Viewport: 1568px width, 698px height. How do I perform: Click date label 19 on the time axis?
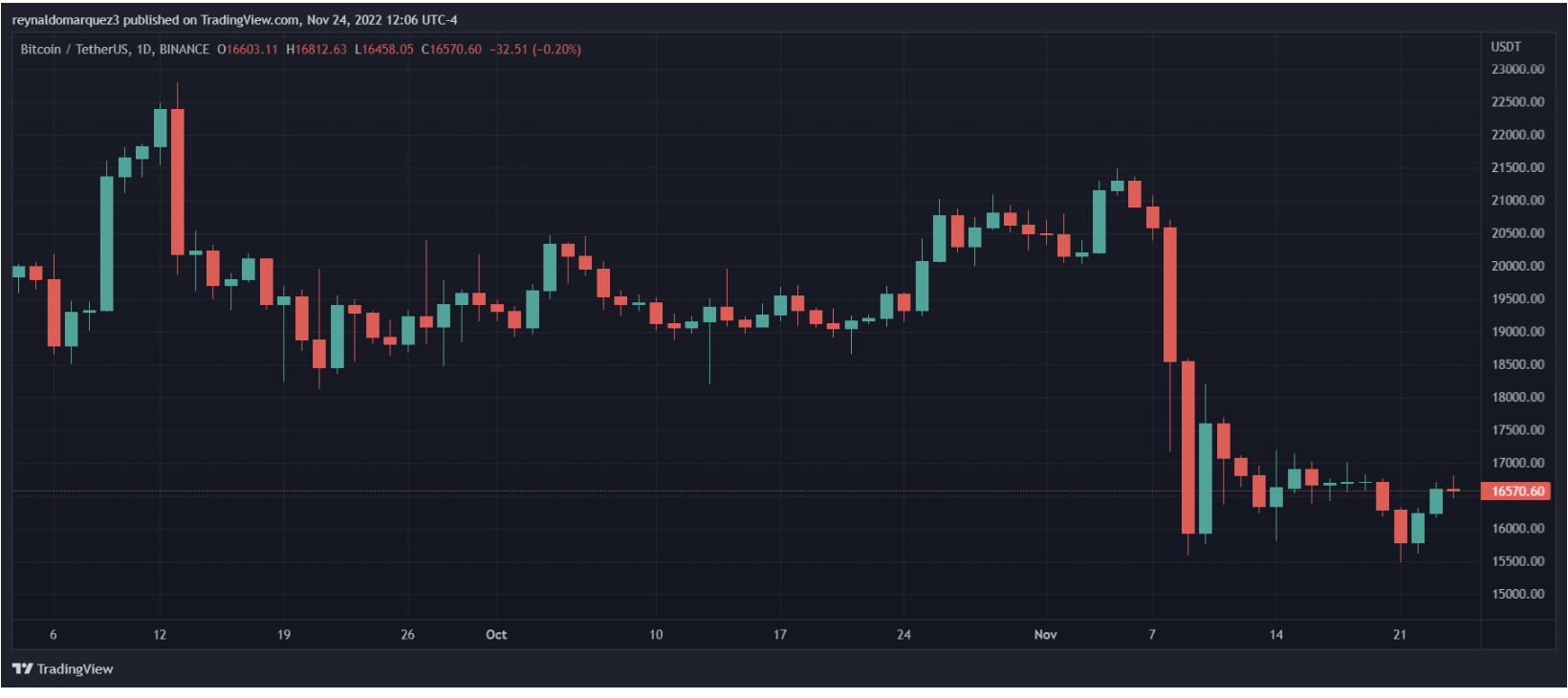pyautogui.click(x=284, y=635)
